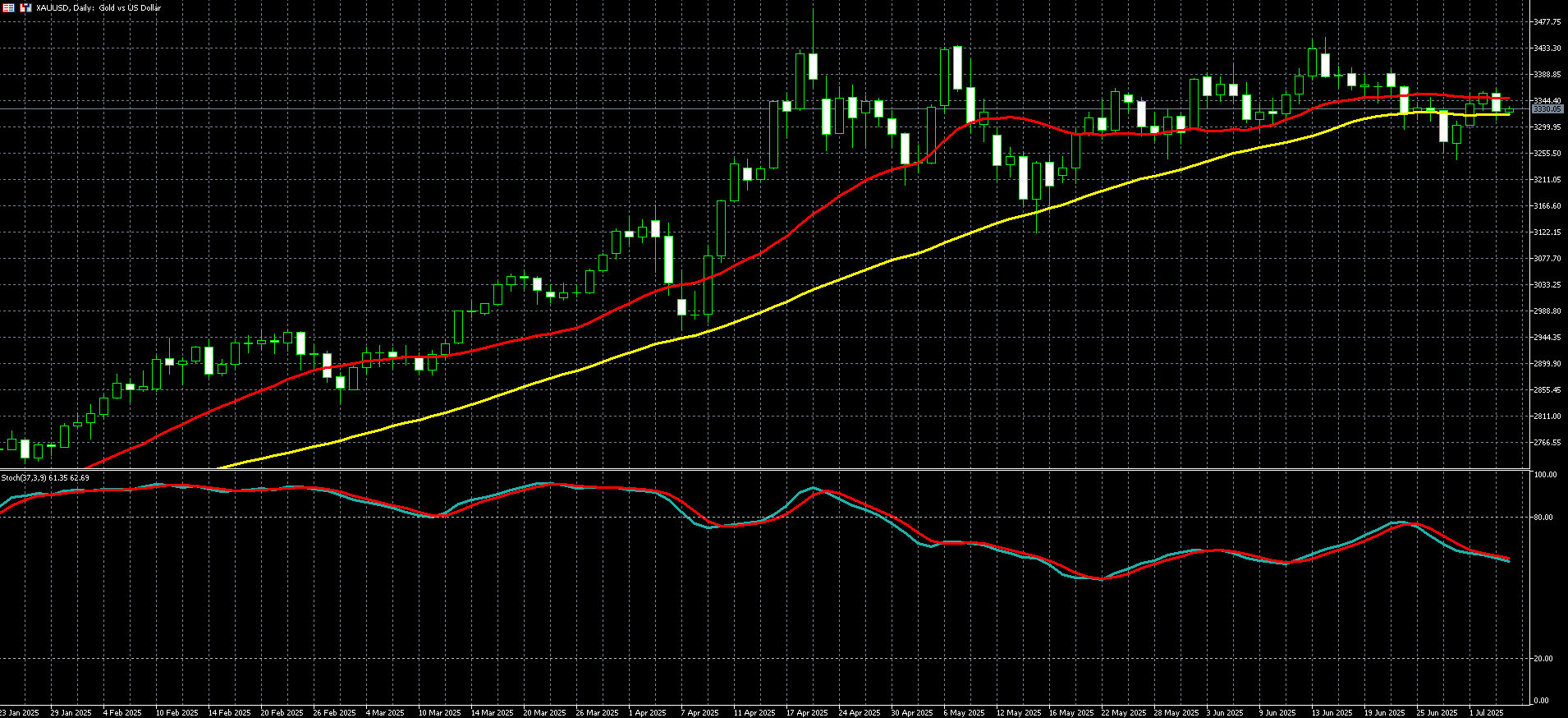Image resolution: width=1568 pixels, height=718 pixels.
Task: Click the 1 Jul 2025 date label
Action: 1486,712
